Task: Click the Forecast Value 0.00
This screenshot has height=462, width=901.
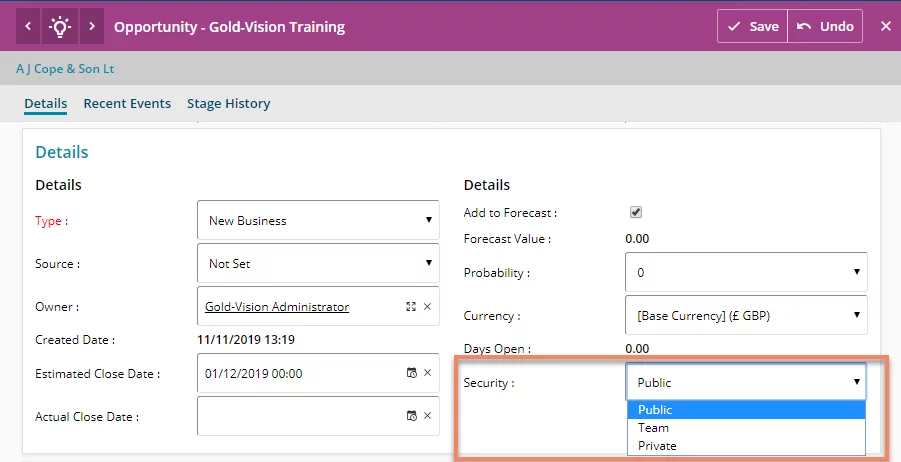Action: coord(637,238)
